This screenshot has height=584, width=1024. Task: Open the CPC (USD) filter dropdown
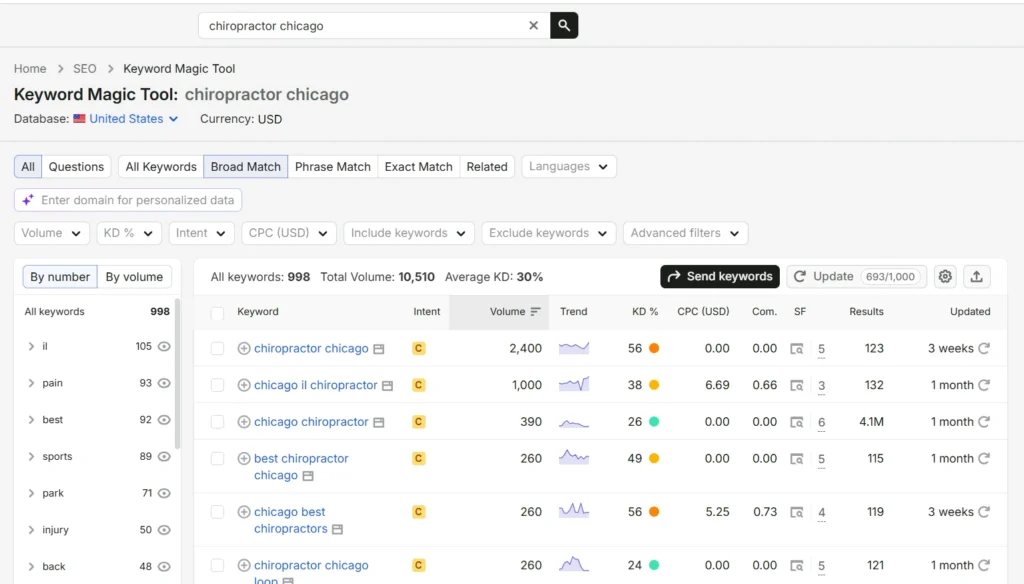tap(289, 233)
